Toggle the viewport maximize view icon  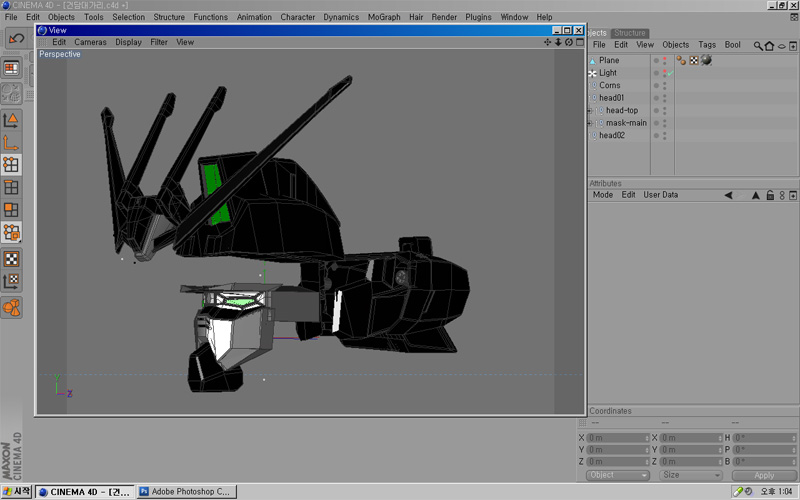580,42
